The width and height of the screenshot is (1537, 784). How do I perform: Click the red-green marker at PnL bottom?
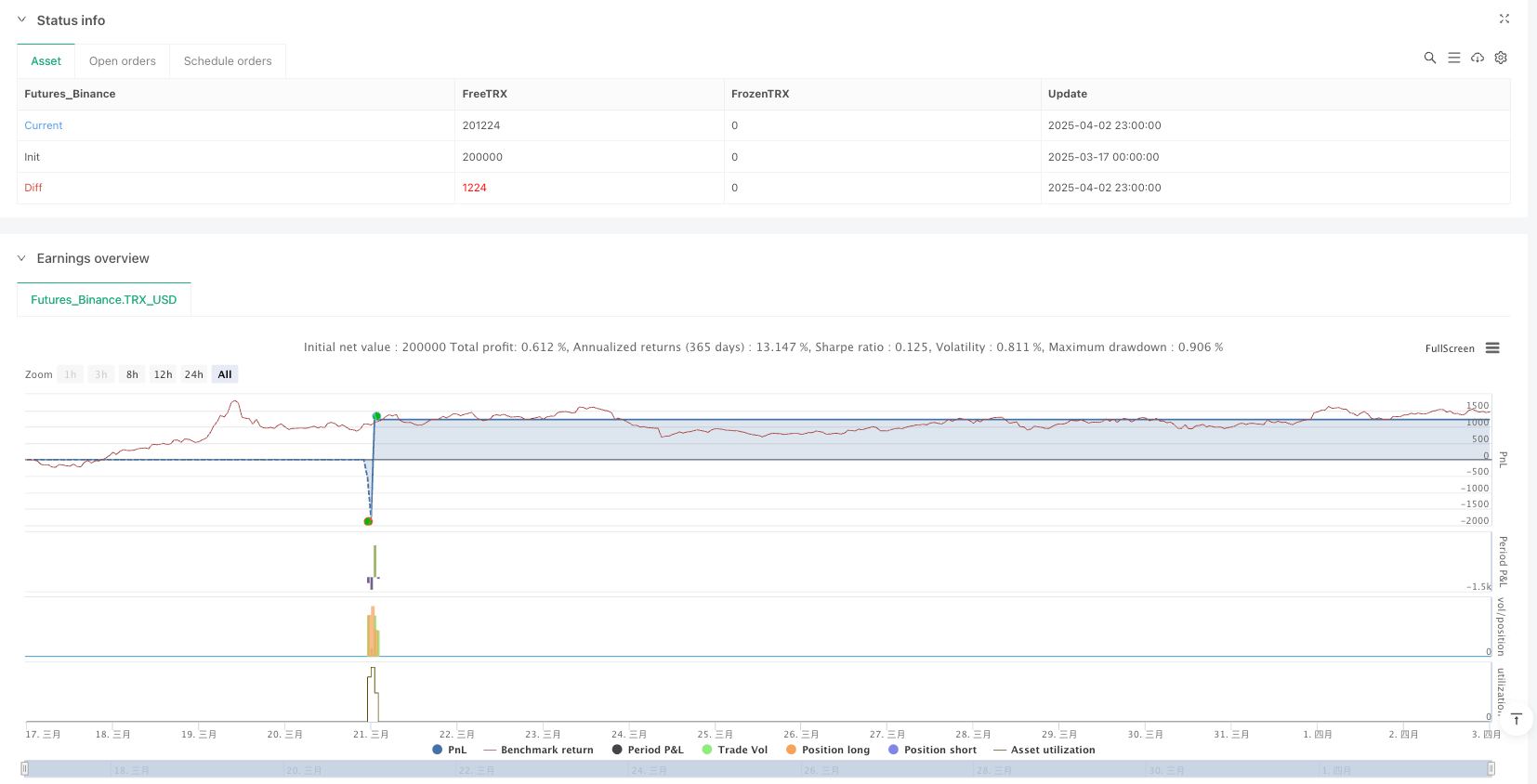[x=368, y=521]
